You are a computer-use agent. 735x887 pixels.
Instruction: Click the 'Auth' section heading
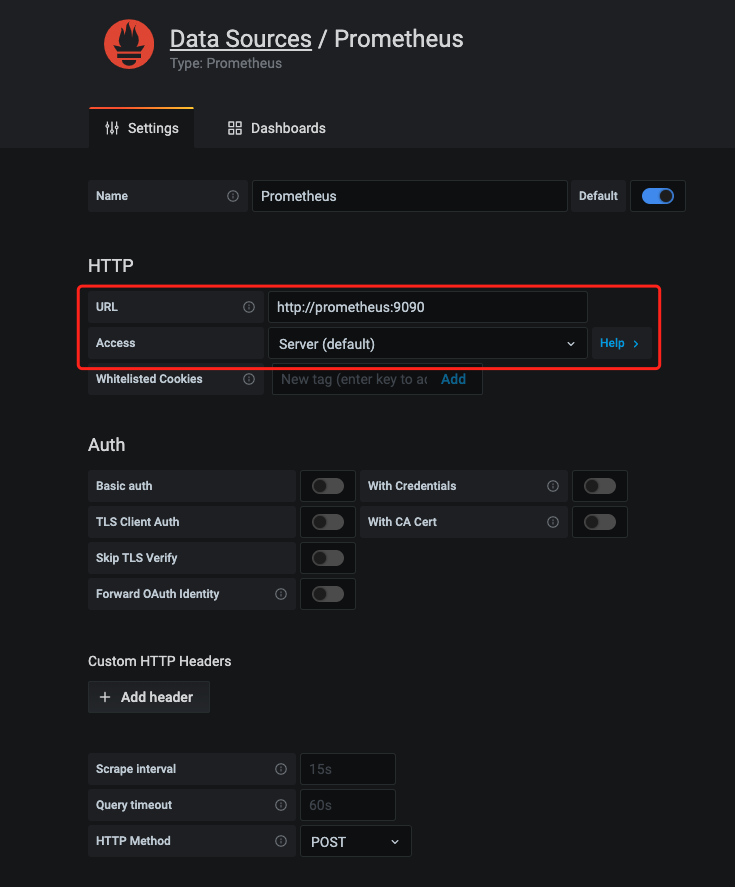pyautogui.click(x=106, y=445)
